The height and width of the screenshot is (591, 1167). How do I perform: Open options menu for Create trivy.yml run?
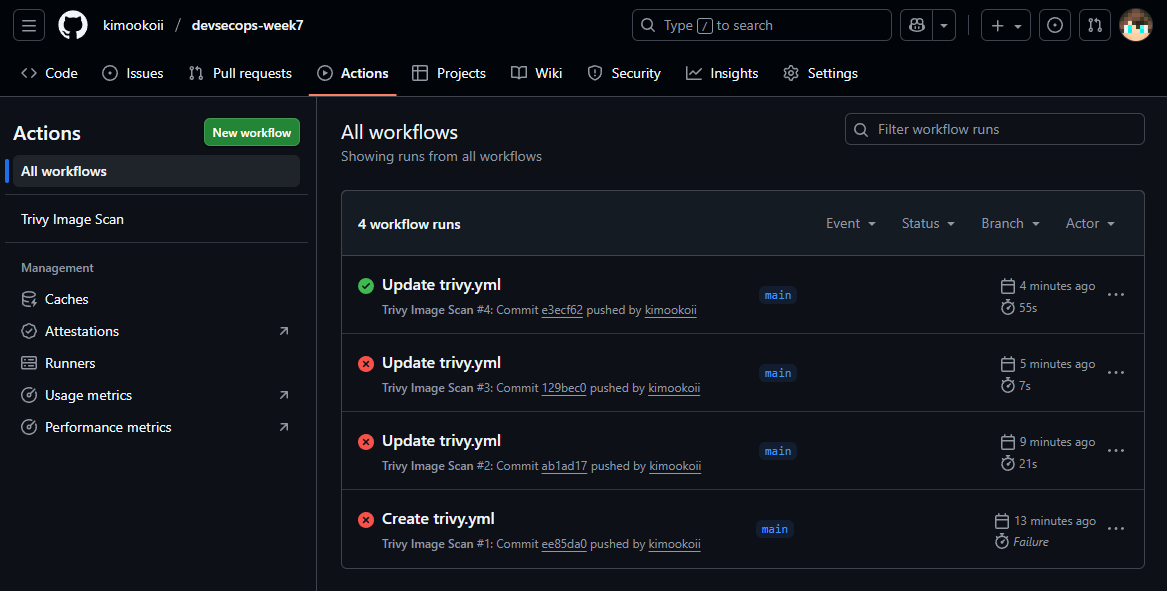point(1116,529)
